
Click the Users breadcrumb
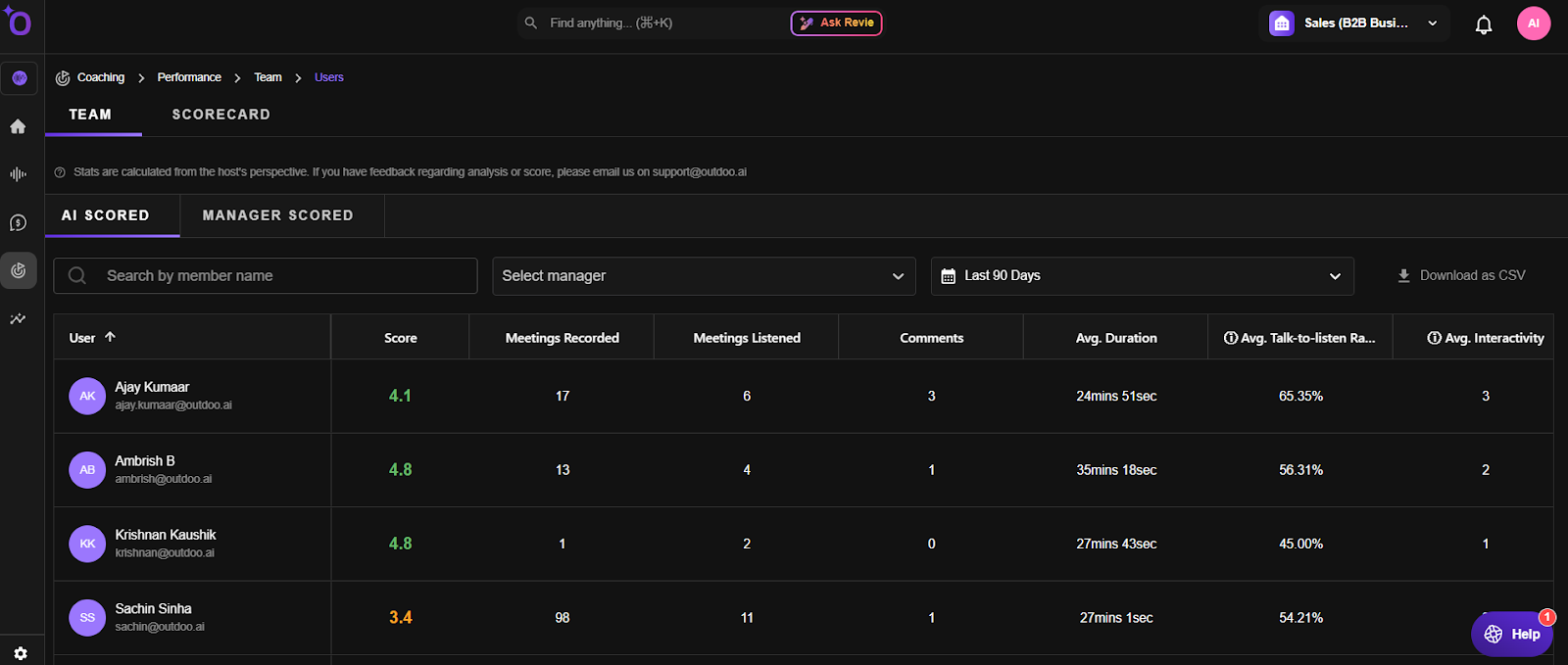pos(329,77)
